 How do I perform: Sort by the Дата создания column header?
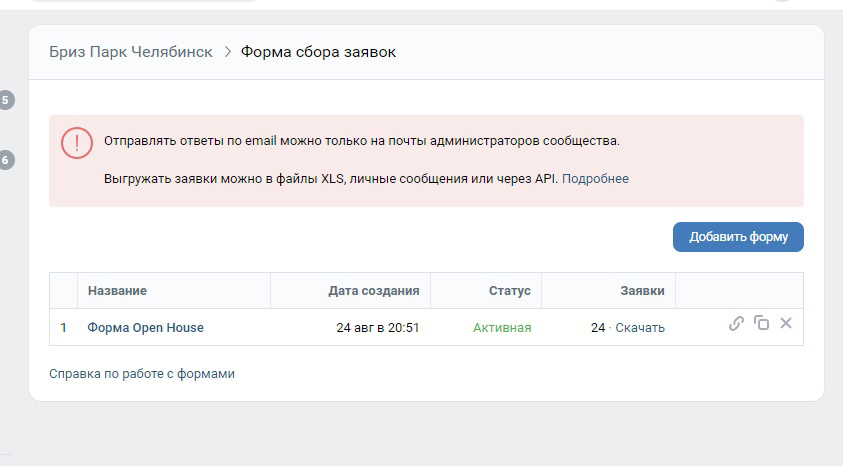[x=374, y=291]
